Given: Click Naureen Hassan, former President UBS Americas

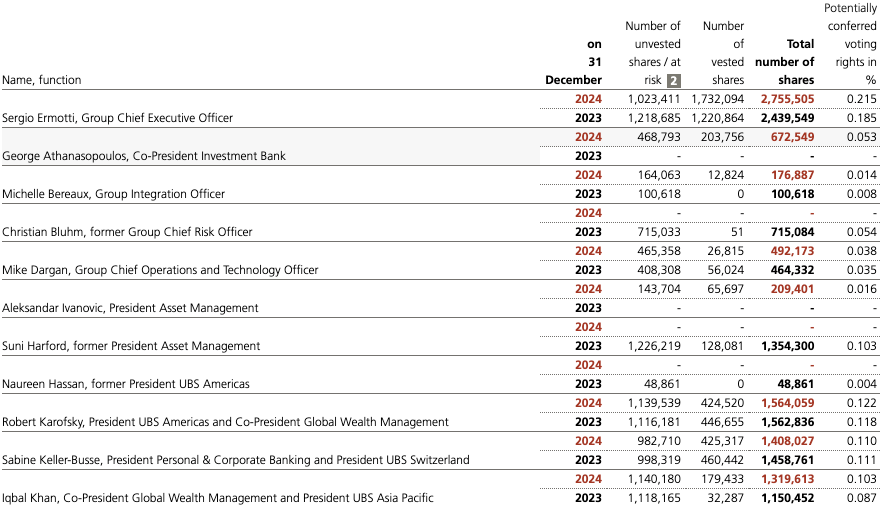Looking at the screenshot, I should tap(126, 384).
